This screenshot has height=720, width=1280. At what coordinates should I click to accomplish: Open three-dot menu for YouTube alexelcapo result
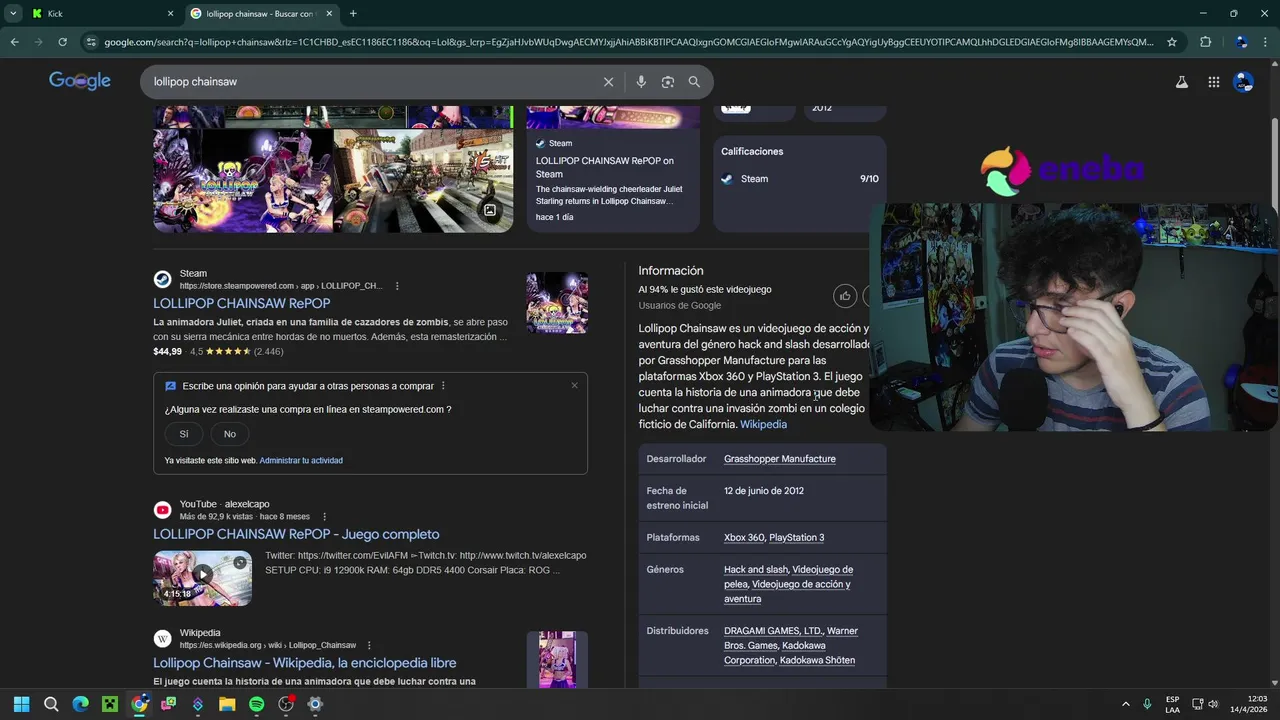(x=324, y=517)
